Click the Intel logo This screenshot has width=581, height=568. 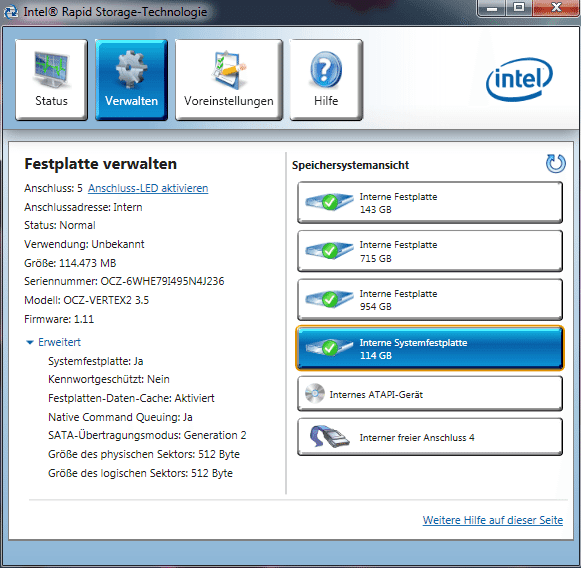tap(519, 79)
